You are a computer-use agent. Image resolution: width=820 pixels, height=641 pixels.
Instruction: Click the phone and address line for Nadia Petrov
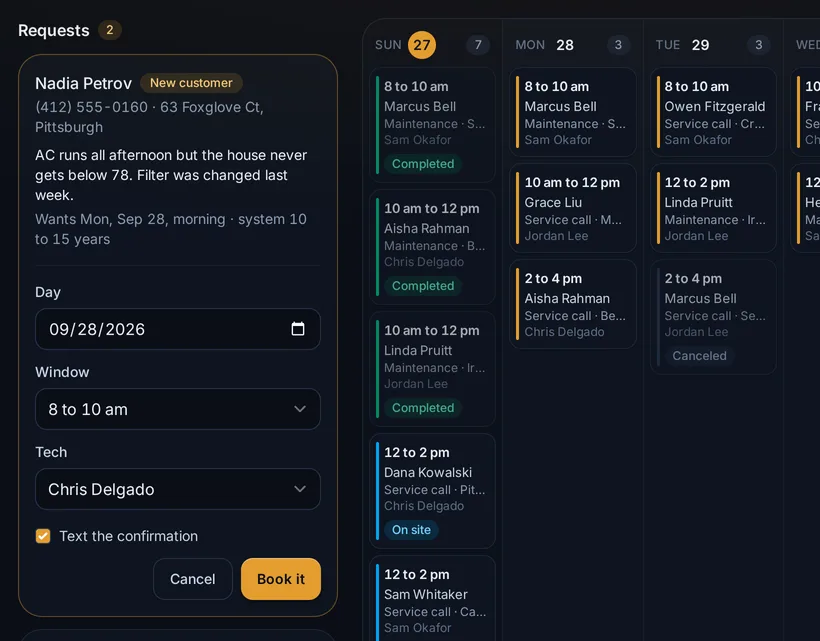pyautogui.click(x=150, y=117)
